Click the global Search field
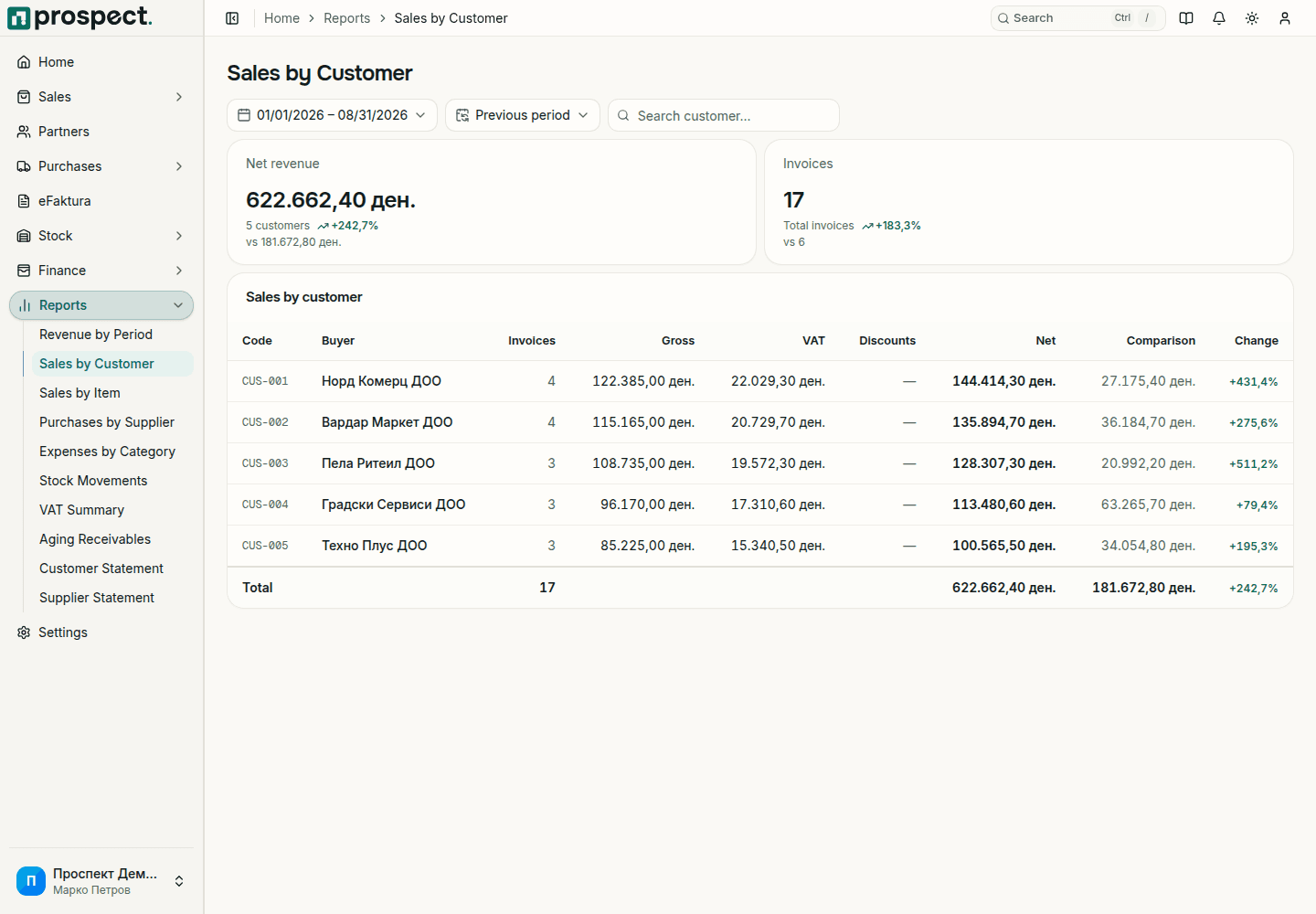1316x914 pixels. coord(1077,18)
